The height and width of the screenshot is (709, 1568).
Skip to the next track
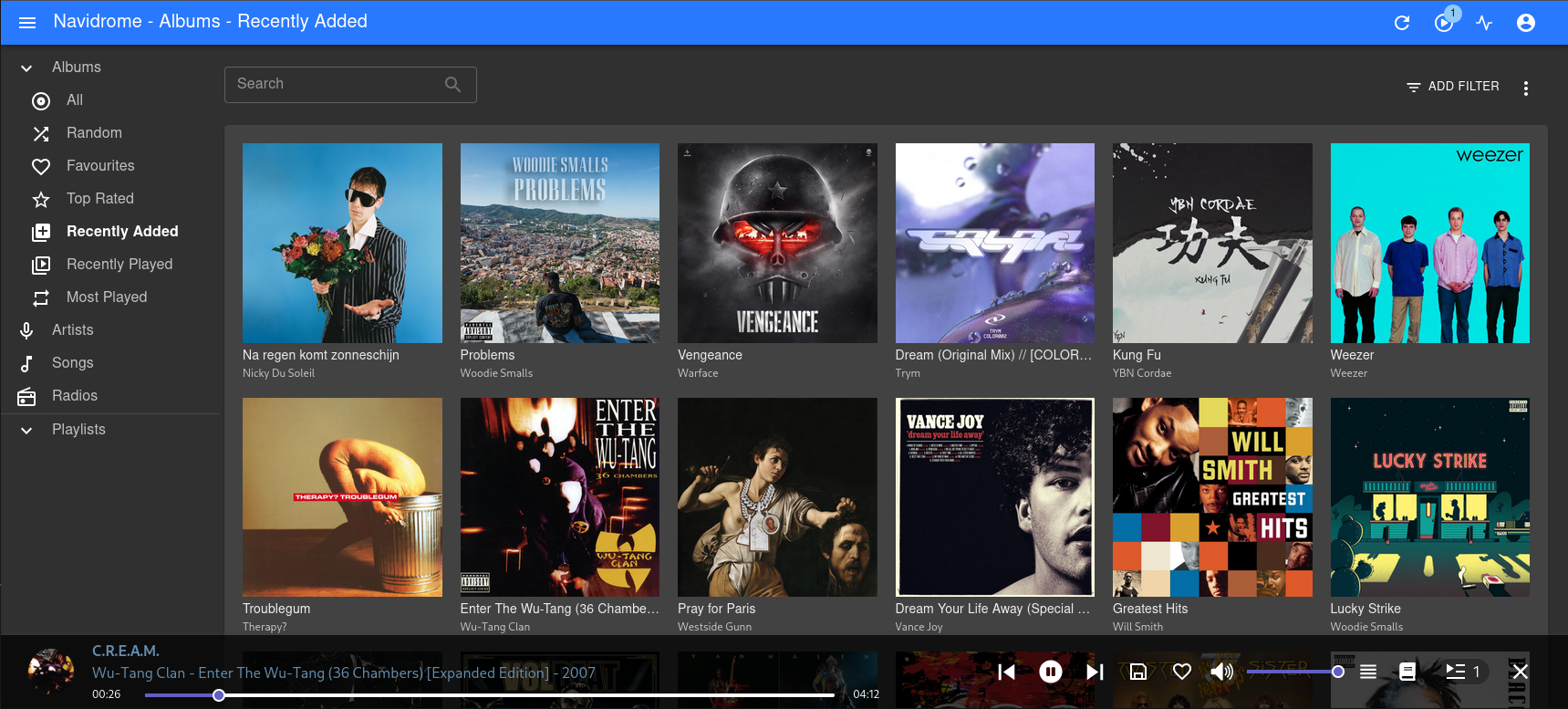tap(1095, 672)
